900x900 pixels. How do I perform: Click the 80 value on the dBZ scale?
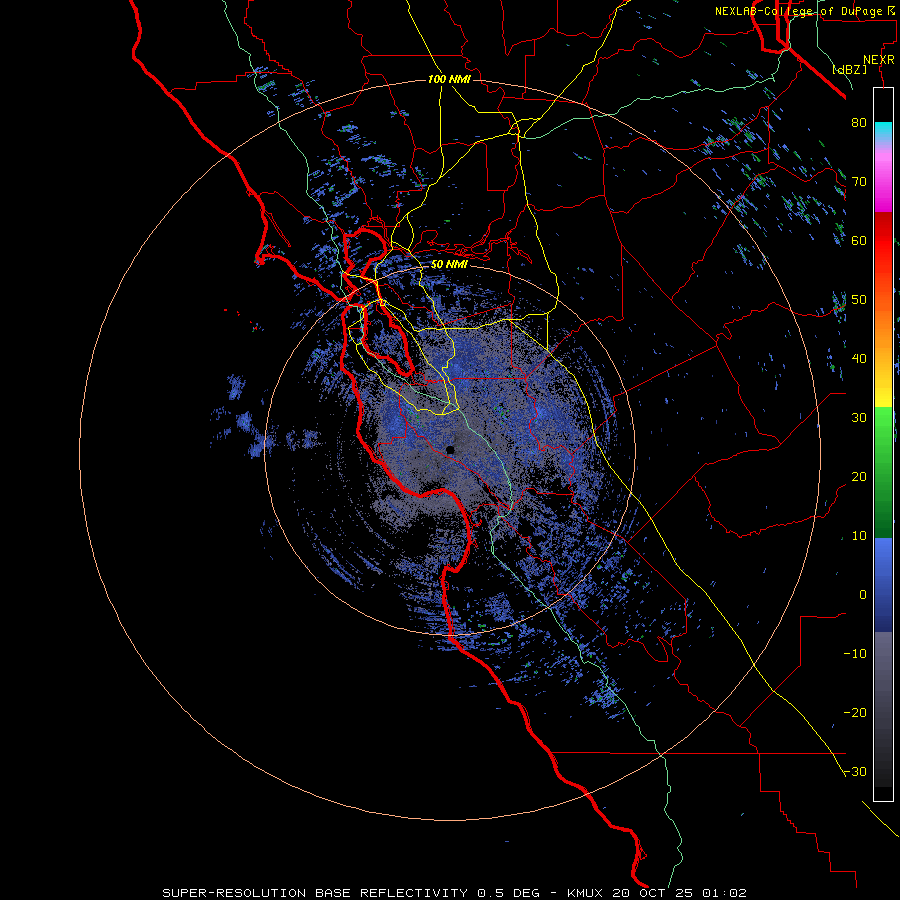859,122
